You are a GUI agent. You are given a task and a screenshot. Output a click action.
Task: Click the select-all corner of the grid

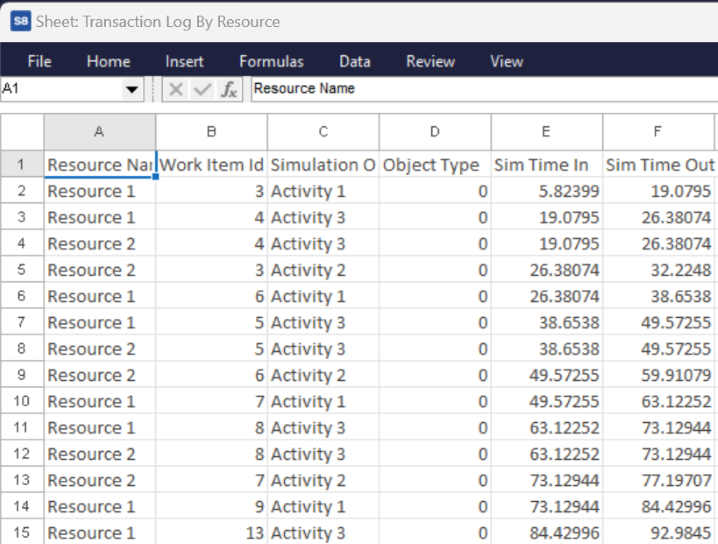(x=22, y=131)
